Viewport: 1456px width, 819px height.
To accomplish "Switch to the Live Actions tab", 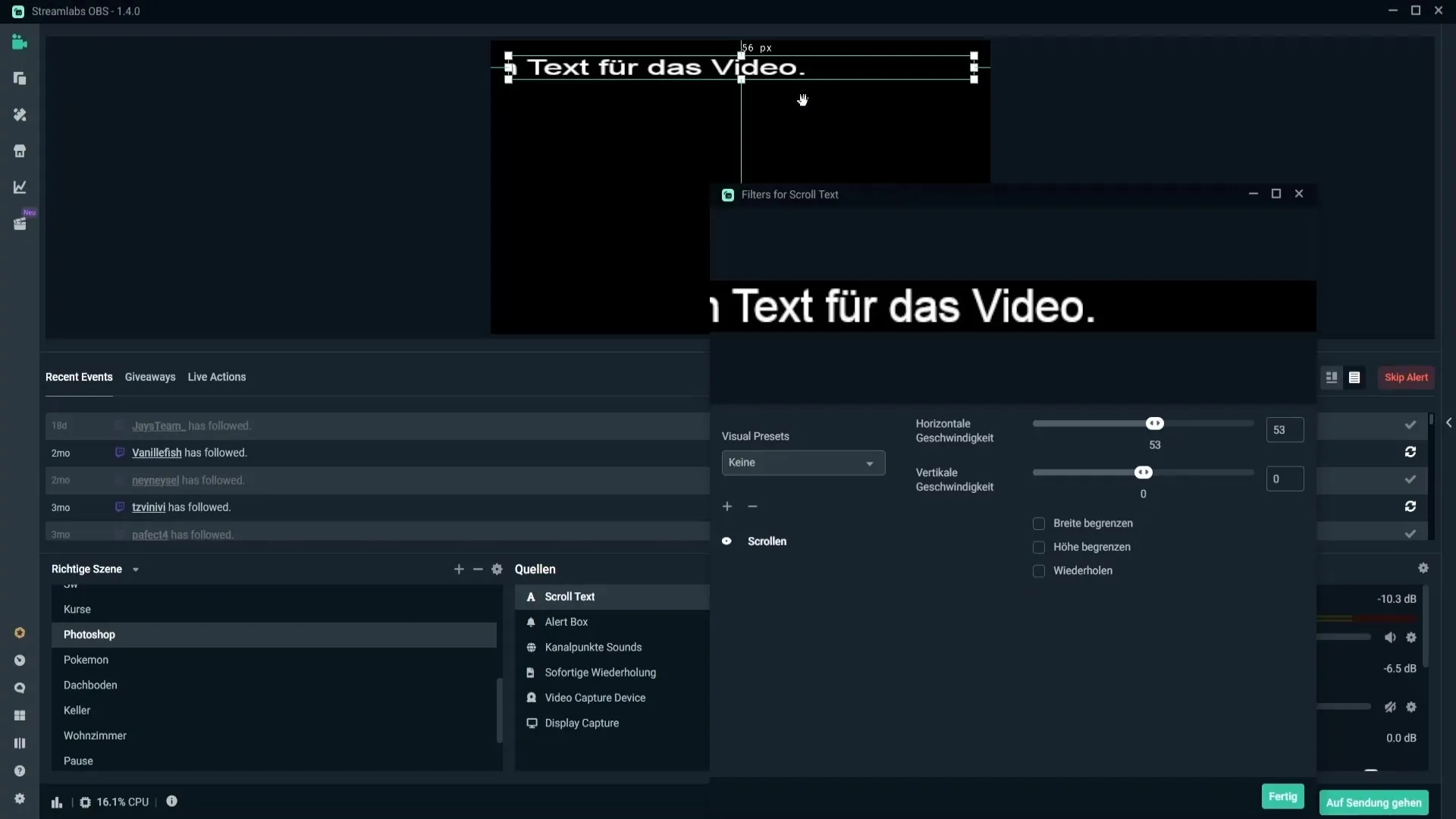I will pyautogui.click(x=217, y=377).
